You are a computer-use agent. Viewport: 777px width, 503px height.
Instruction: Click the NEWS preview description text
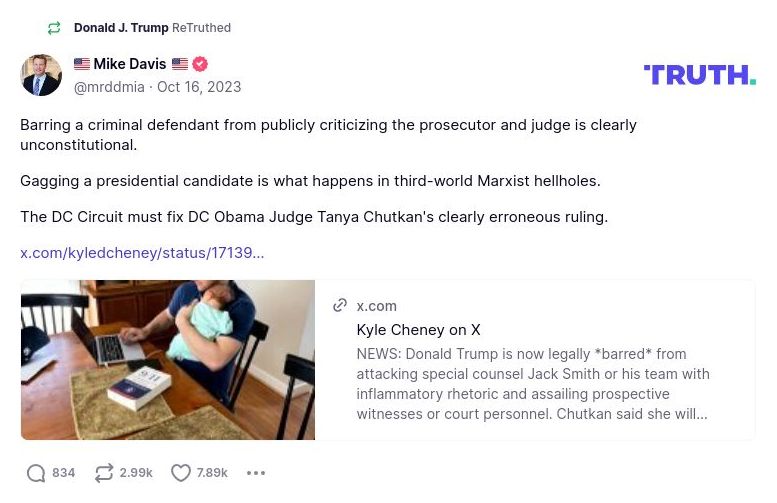[x=534, y=384]
